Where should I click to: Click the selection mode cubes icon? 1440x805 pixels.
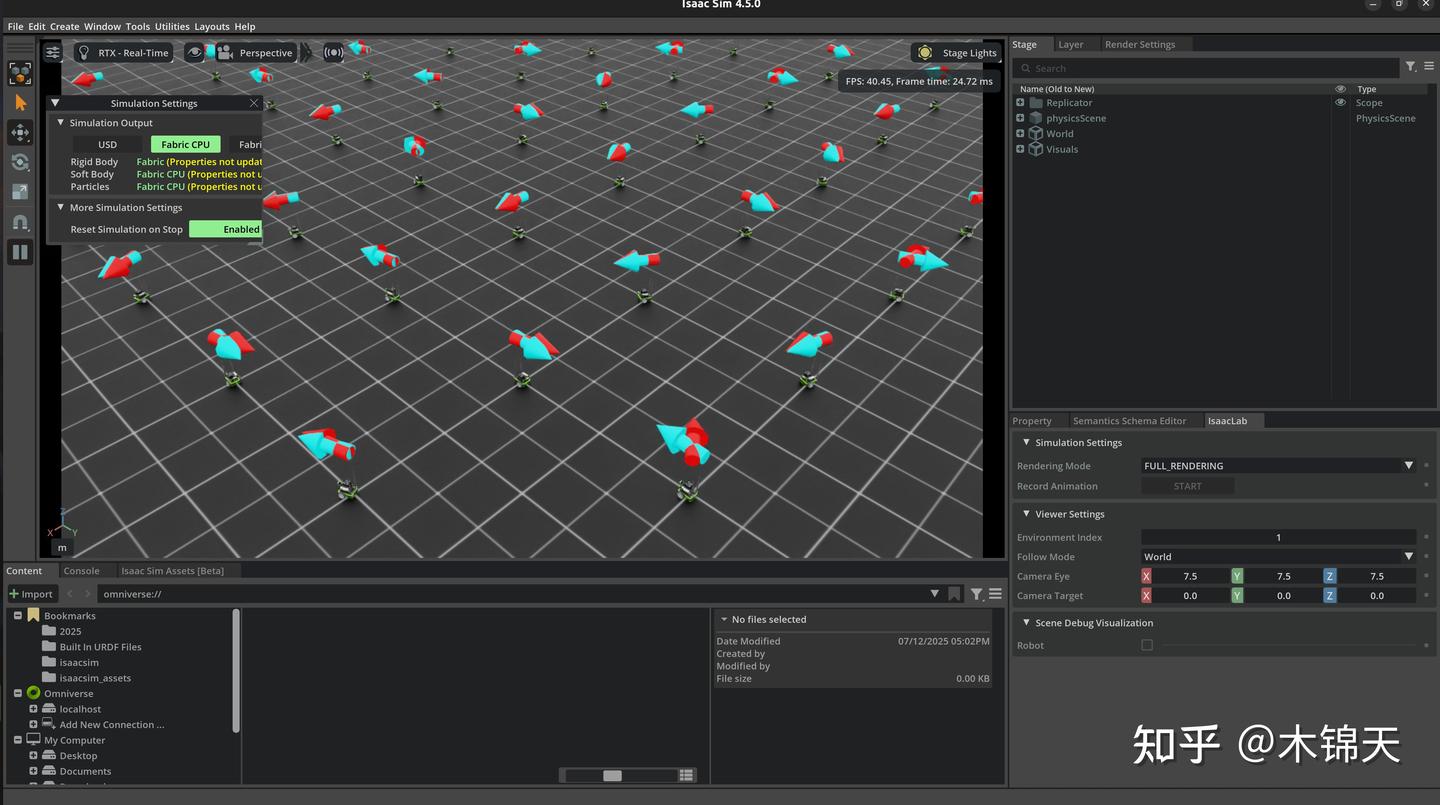click(x=20, y=73)
